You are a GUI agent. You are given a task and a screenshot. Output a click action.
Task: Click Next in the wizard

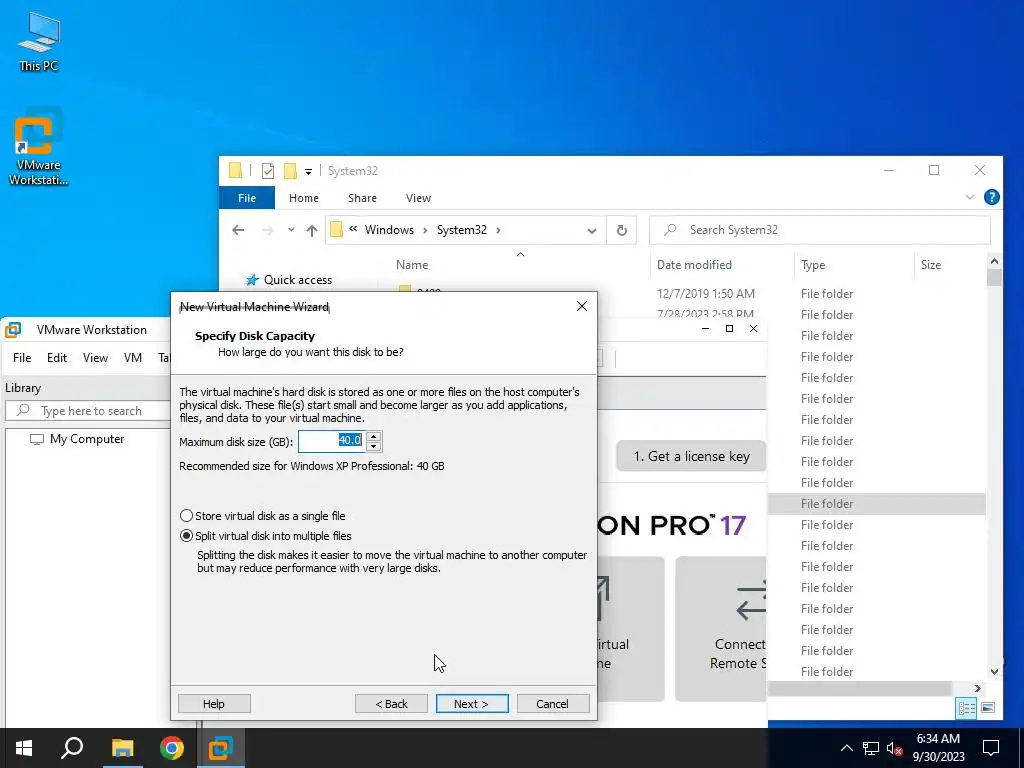472,703
